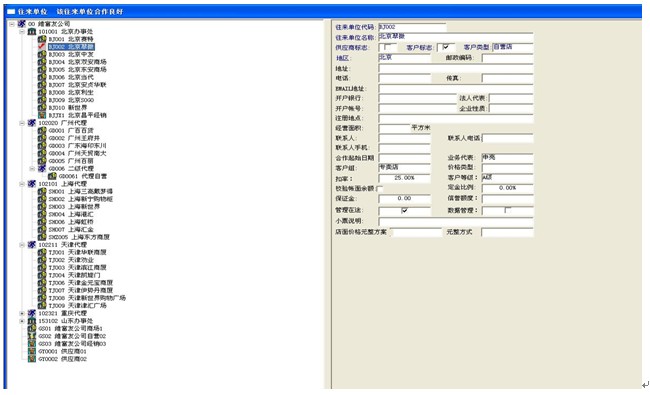Click the root company icon of node 00
This screenshot has width=650, height=395.
tap(22, 24)
